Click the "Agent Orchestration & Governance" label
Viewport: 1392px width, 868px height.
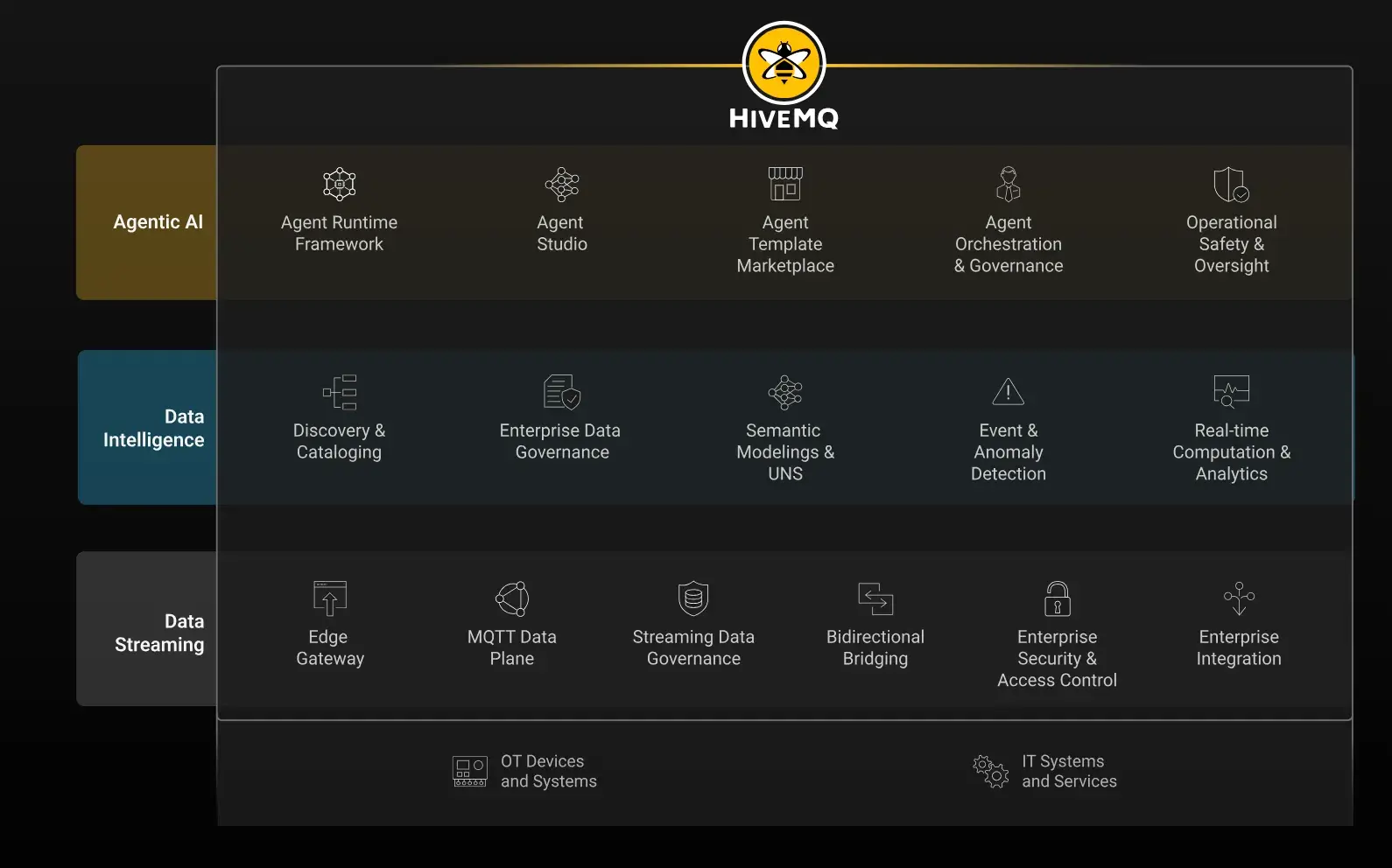tap(1009, 244)
